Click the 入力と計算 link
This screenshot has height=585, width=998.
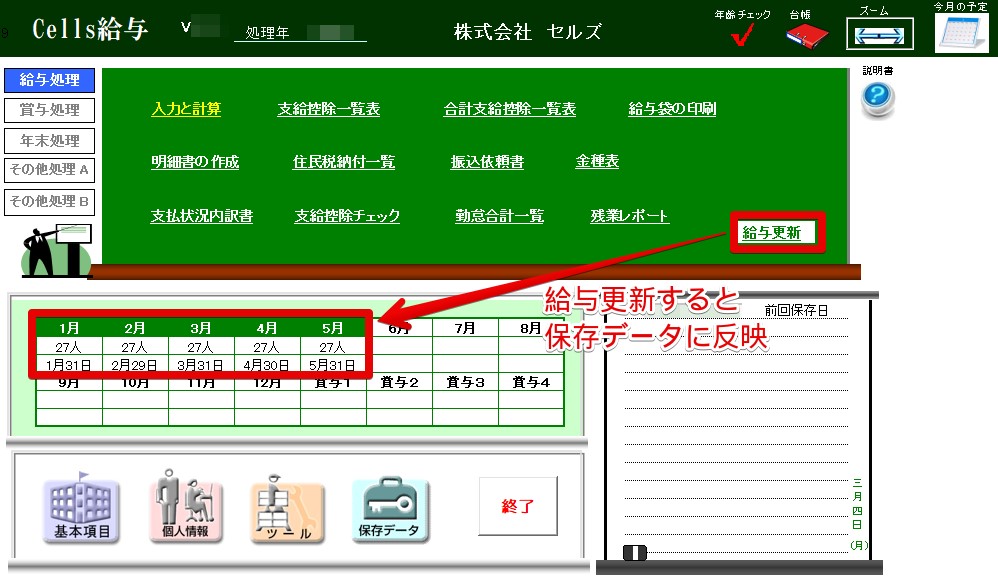coord(186,110)
